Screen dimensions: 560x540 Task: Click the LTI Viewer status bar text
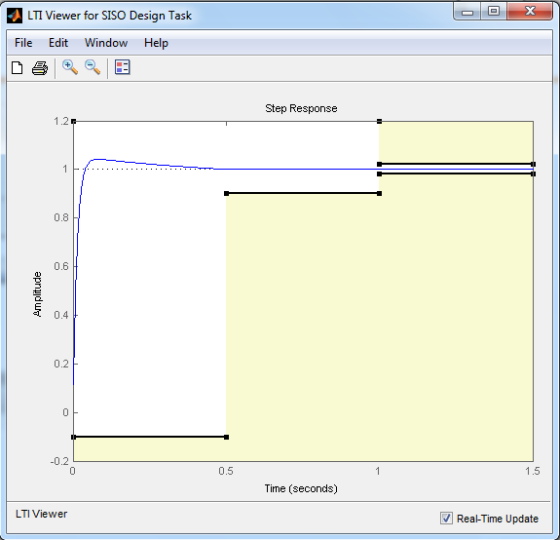click(x=41, y=514)
